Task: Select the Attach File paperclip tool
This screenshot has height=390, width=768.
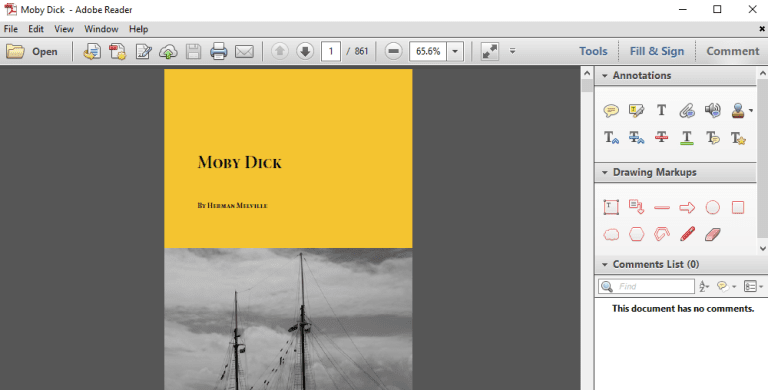Action: [x=687, y=111]
